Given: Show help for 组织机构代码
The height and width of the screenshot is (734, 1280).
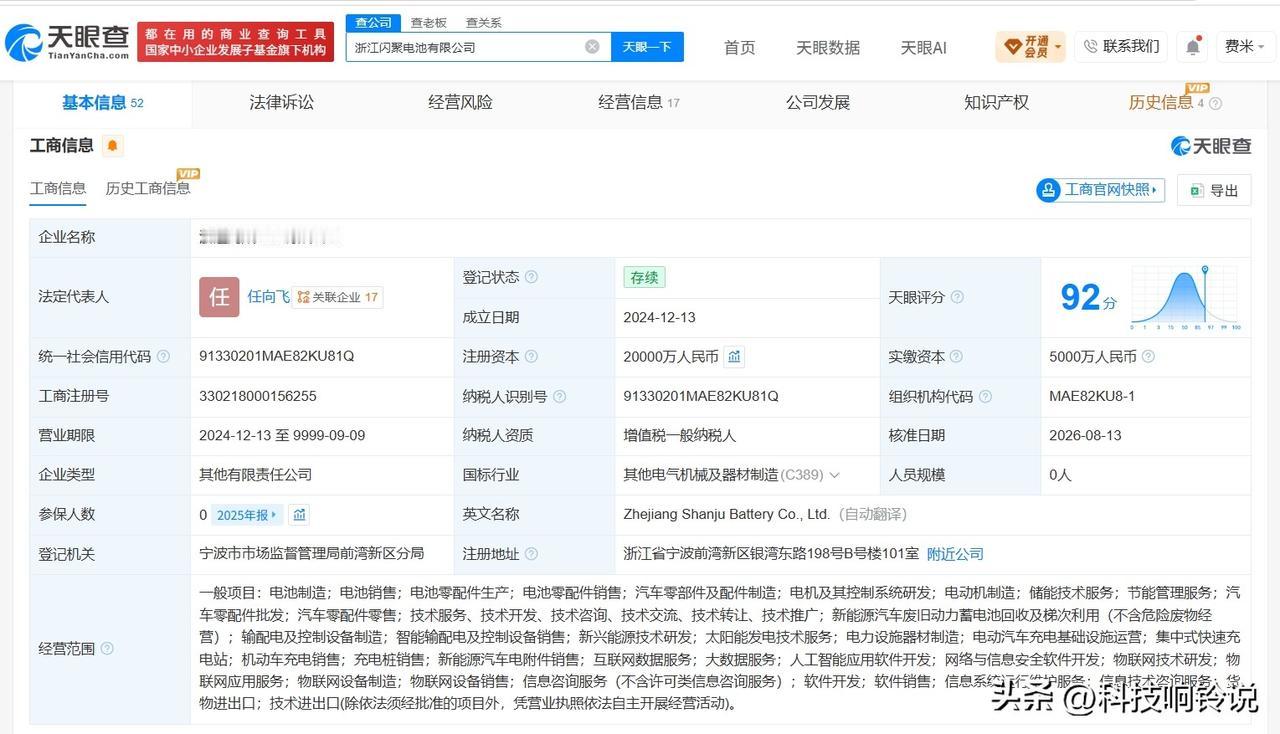Looking at the screenshot, I should click(x=985, y=396).
